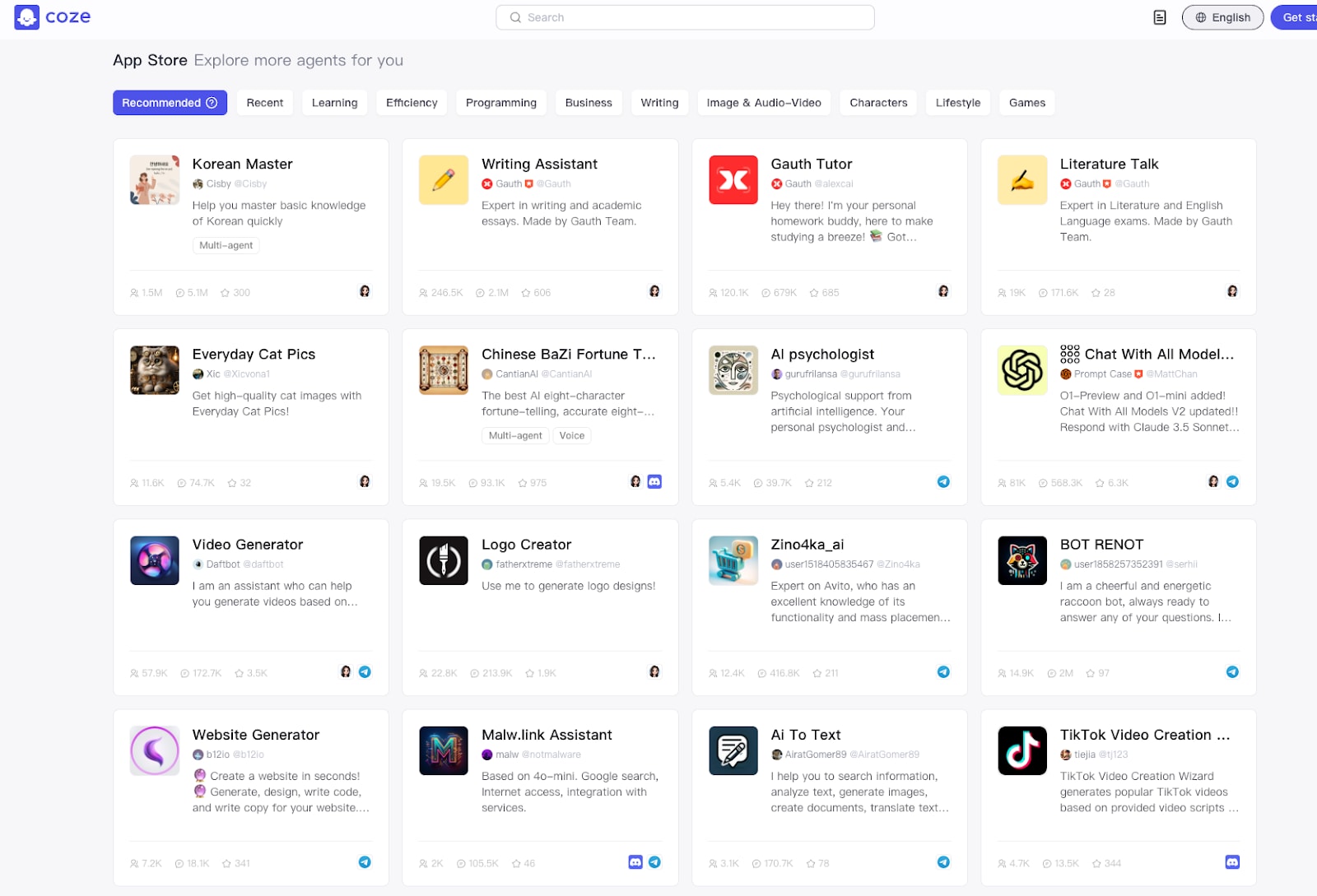Open the Logo Creator title link
Image resolution: width=1317 pixels, height=896 pixels.
coord(526,545)
